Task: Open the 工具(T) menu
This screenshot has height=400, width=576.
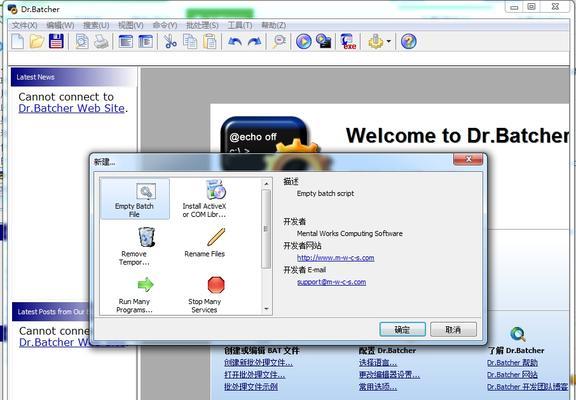Action: pyautogui.click(x=240, y=25)
